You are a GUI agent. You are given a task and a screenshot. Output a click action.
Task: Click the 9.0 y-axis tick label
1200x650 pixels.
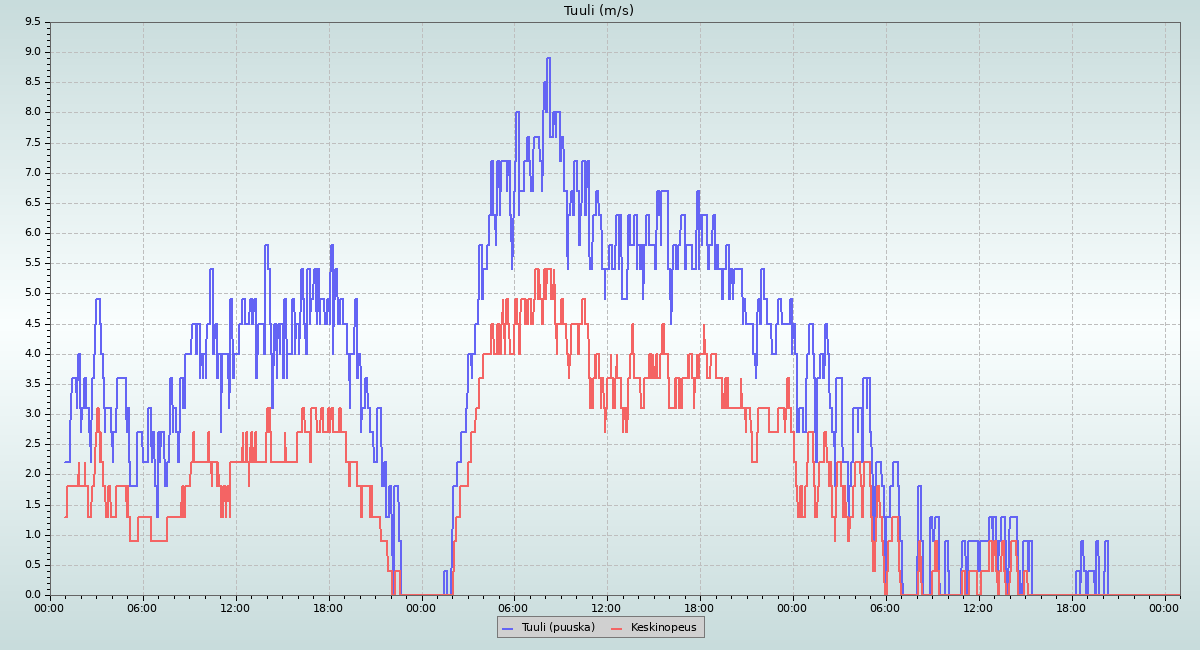(32, 52)
